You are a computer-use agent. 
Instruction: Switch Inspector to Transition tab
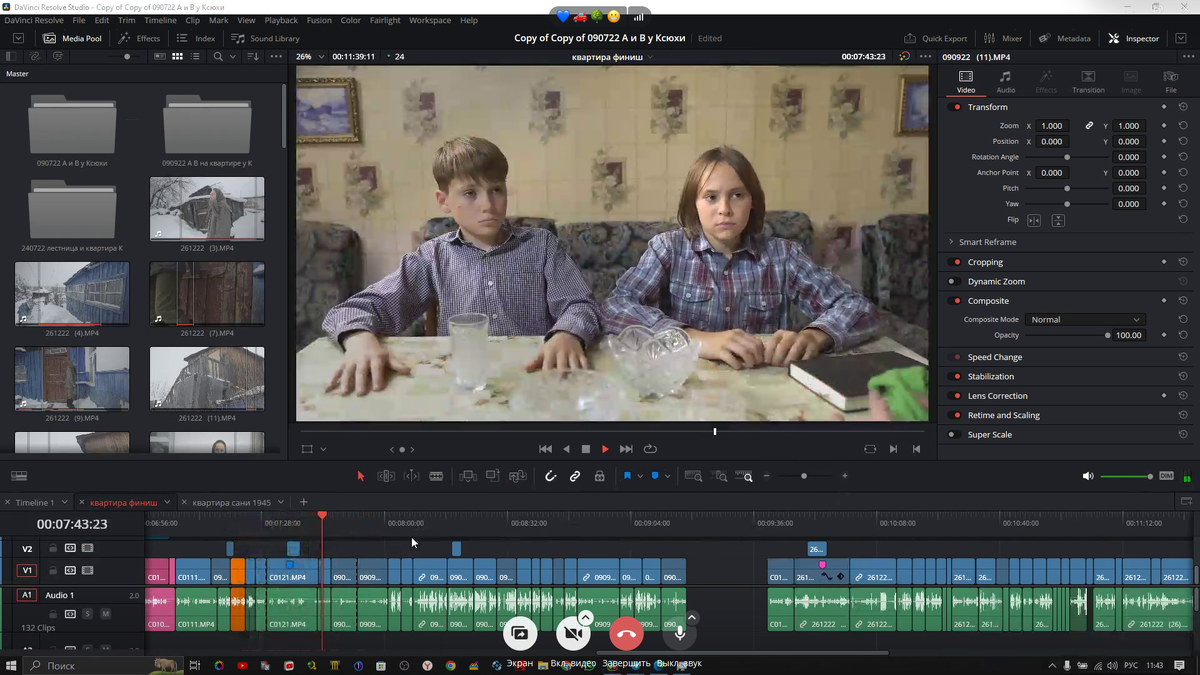coord(1088,82)
